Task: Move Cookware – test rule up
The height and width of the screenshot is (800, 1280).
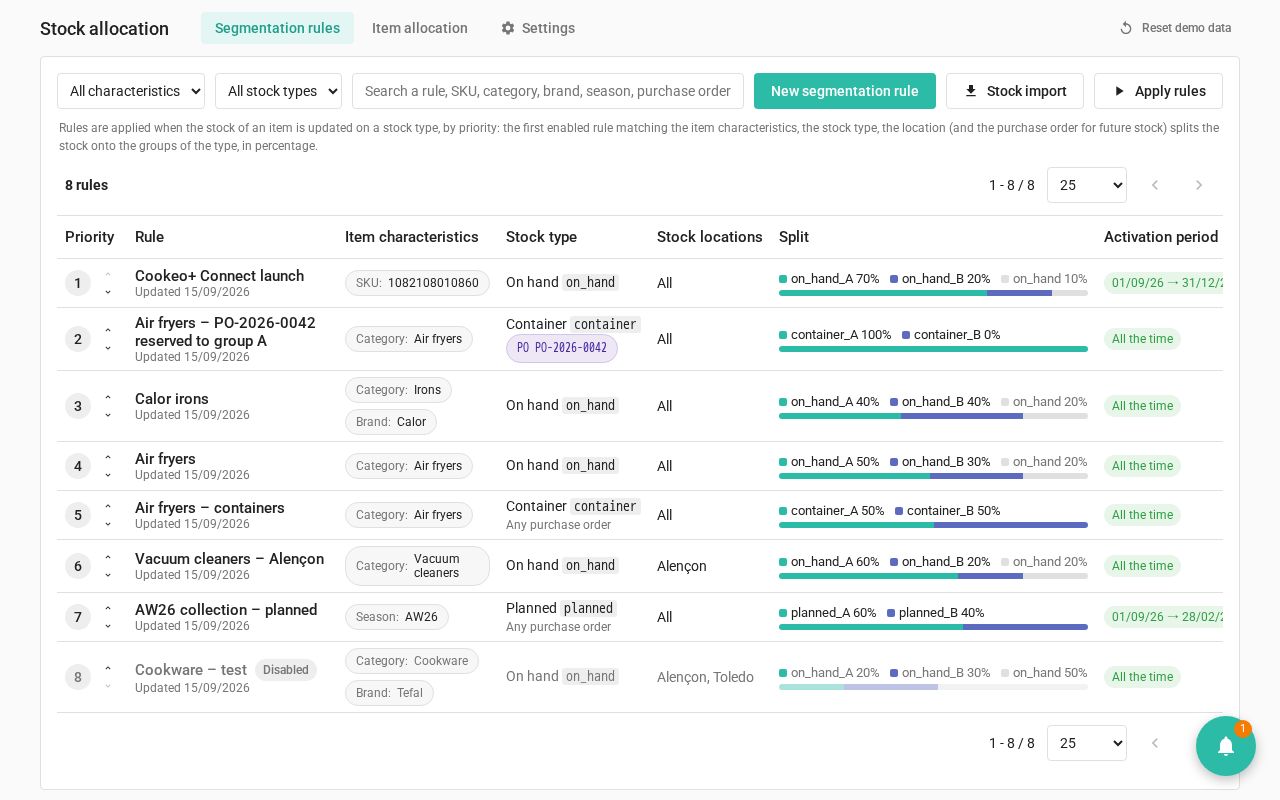Action: coord(108,669)
